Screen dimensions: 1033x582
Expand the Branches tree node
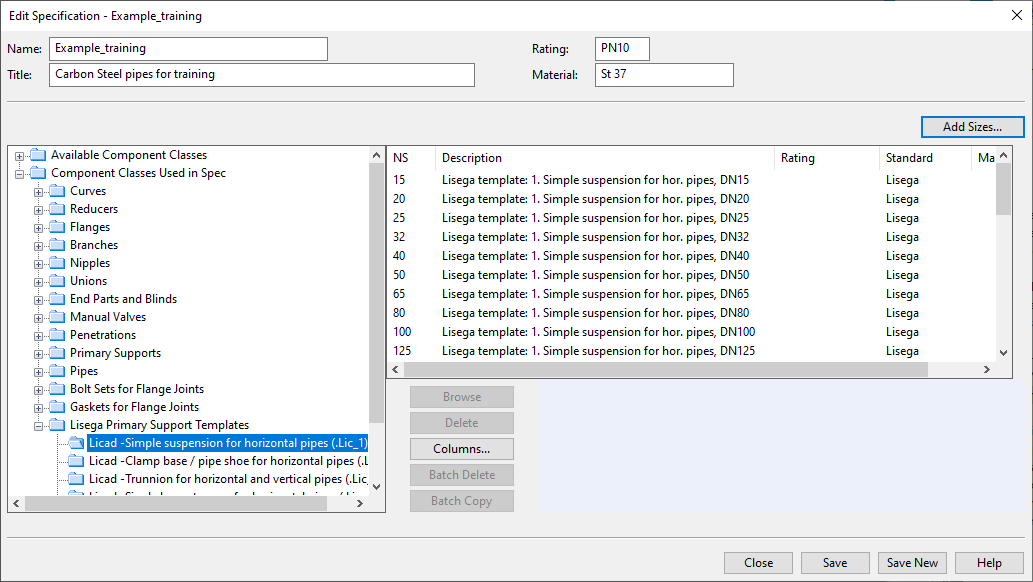pos(39,246)
